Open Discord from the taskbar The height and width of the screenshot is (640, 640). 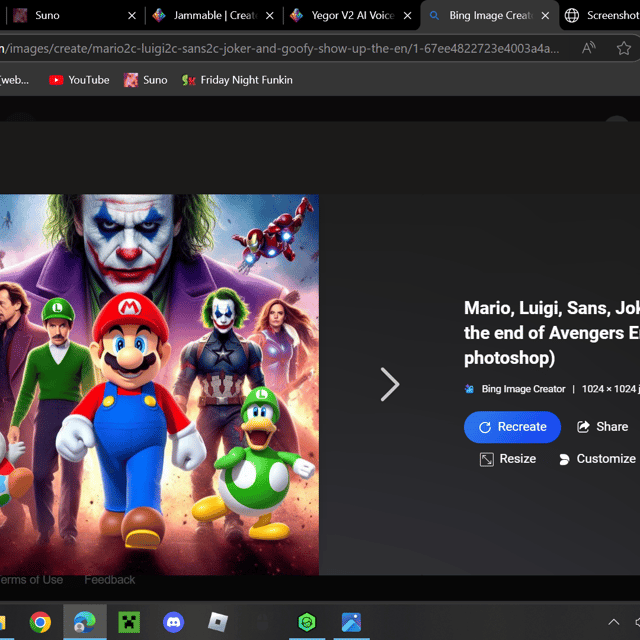click(173, 622)
